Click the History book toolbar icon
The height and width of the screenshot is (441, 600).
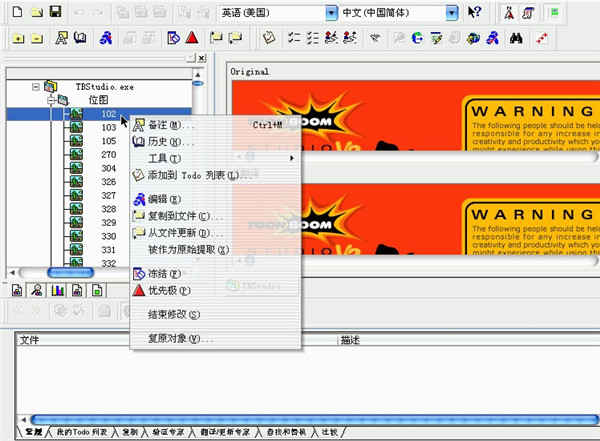(80, 38)
